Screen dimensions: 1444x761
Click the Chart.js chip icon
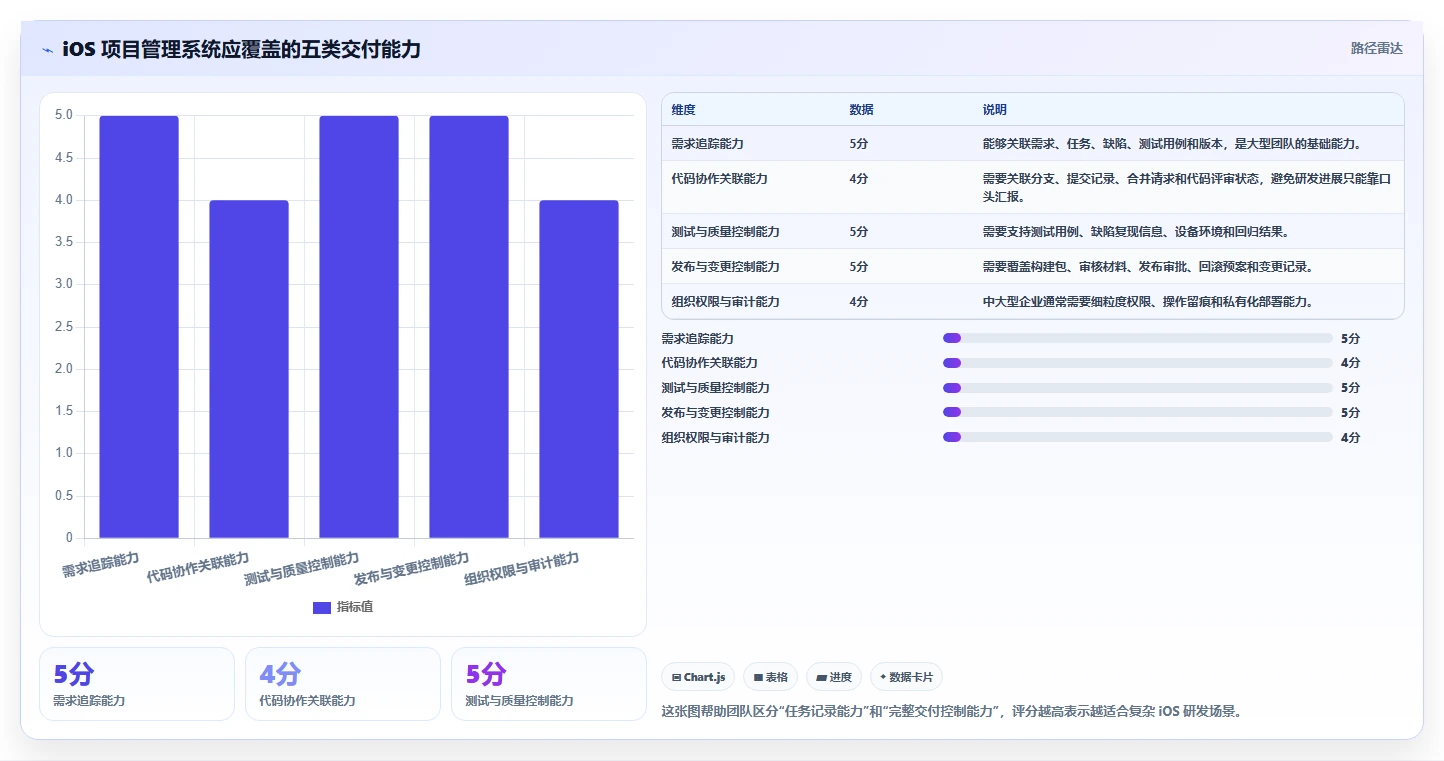pos(677,677)
